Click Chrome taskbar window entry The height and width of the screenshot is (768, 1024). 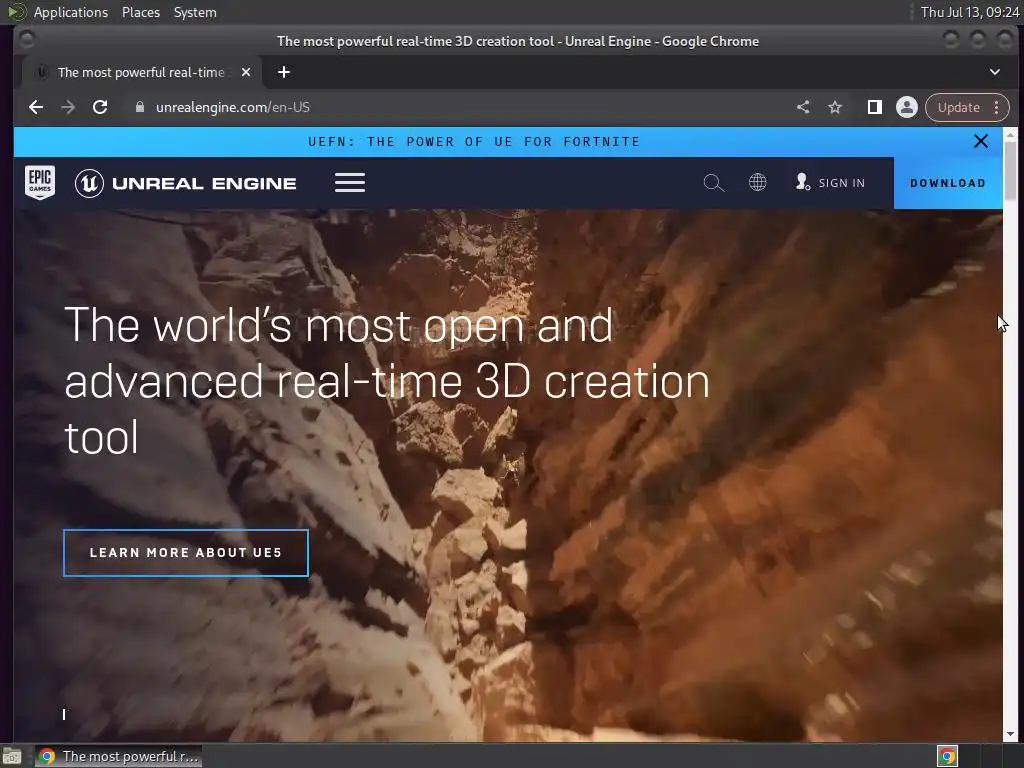pos(119,756)
